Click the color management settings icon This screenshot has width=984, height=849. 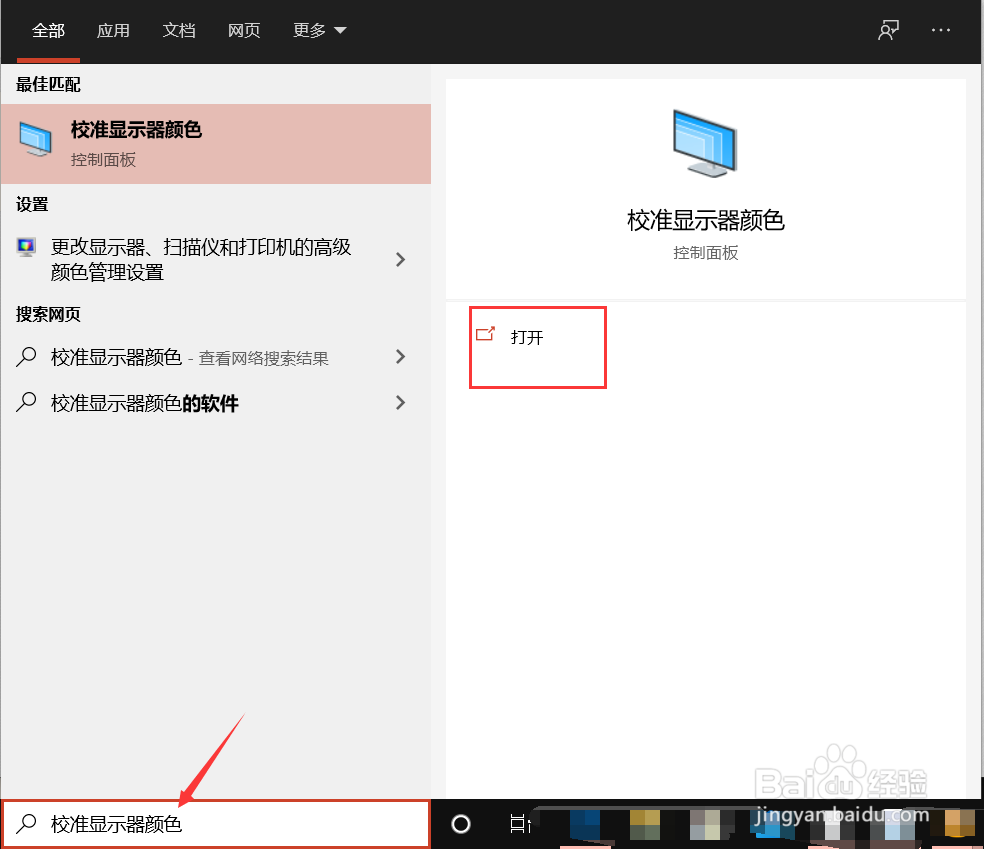coord(27,247)
